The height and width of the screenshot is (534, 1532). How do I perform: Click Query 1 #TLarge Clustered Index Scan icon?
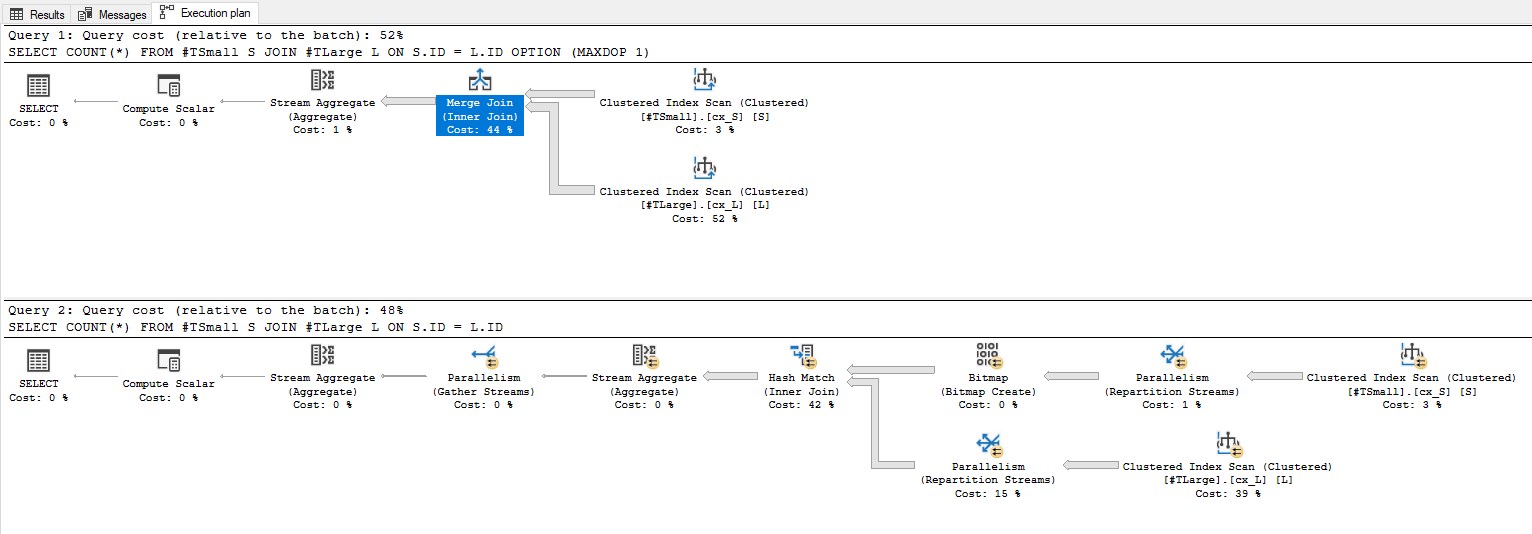pos(704,169)
